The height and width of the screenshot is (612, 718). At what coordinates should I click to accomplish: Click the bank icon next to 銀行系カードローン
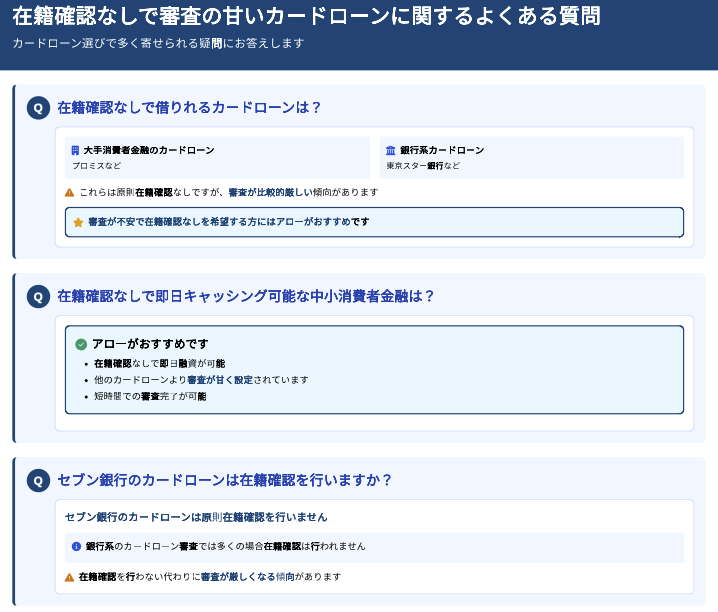pyautogui.click(x=391, y=150)
